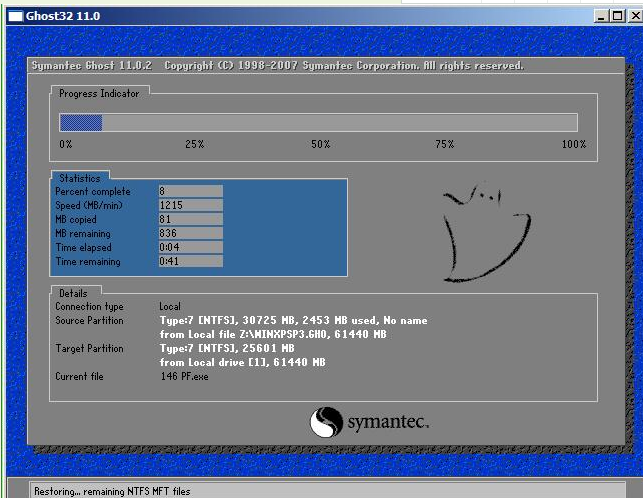Click the symantec. wordmark text
Screen dimensions: 643x498
point(388,422)
